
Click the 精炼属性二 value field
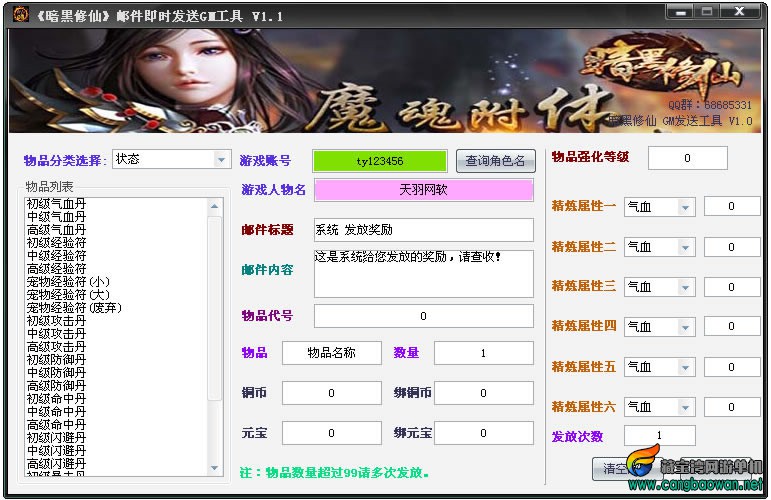click(732, 247)
